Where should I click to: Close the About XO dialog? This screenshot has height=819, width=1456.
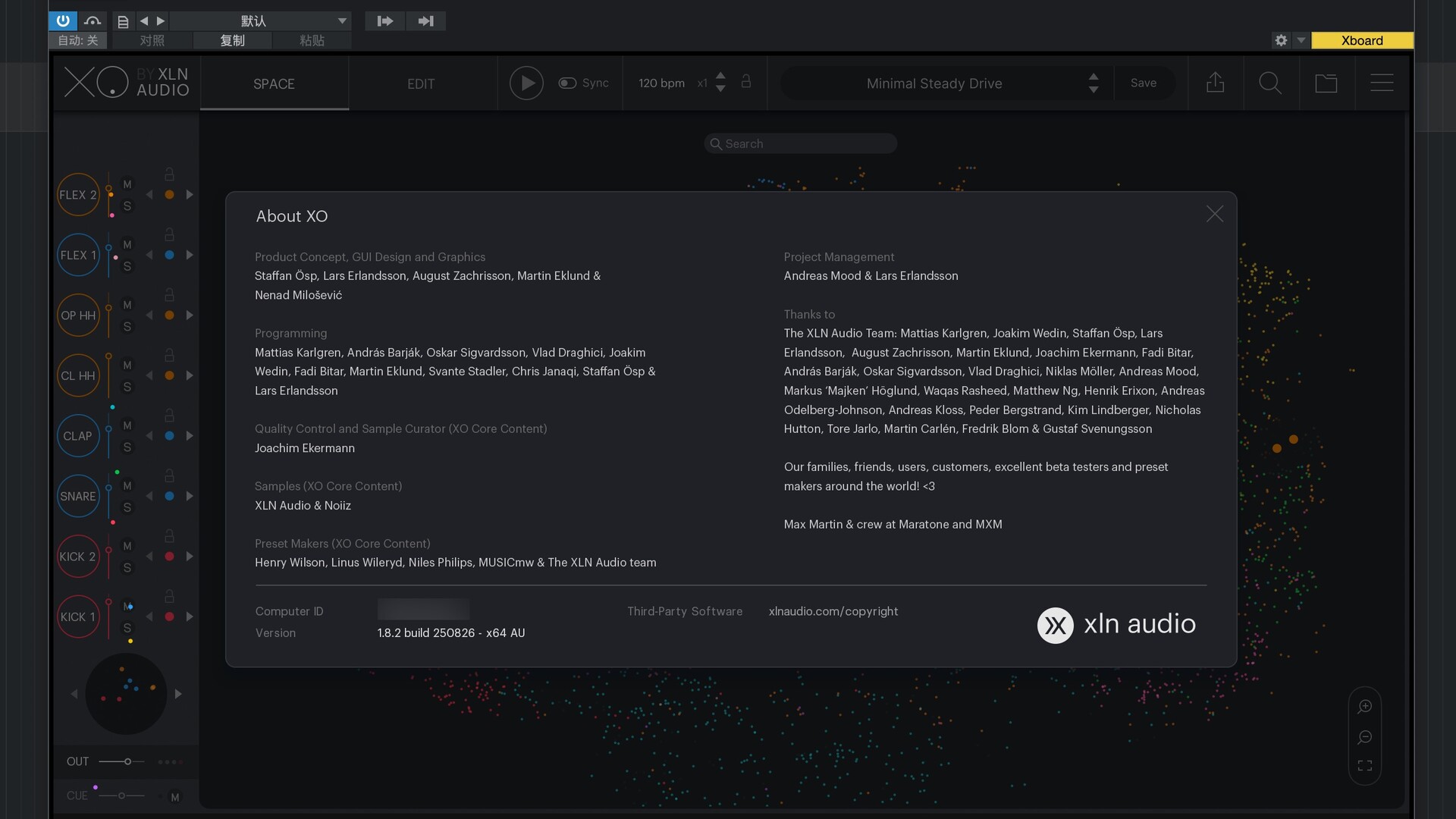point(1215,215)
